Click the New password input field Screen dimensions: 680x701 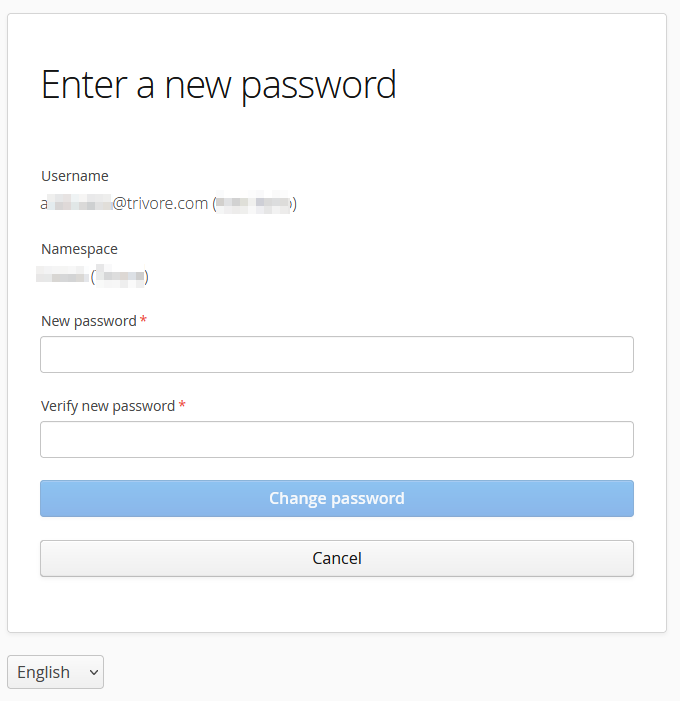pos(336,355)
